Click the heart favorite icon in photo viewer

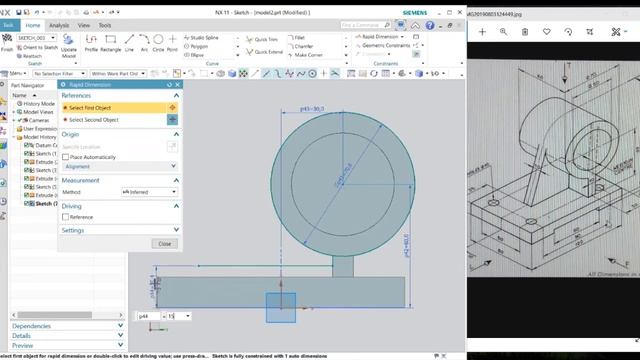[x=547, y=31]
